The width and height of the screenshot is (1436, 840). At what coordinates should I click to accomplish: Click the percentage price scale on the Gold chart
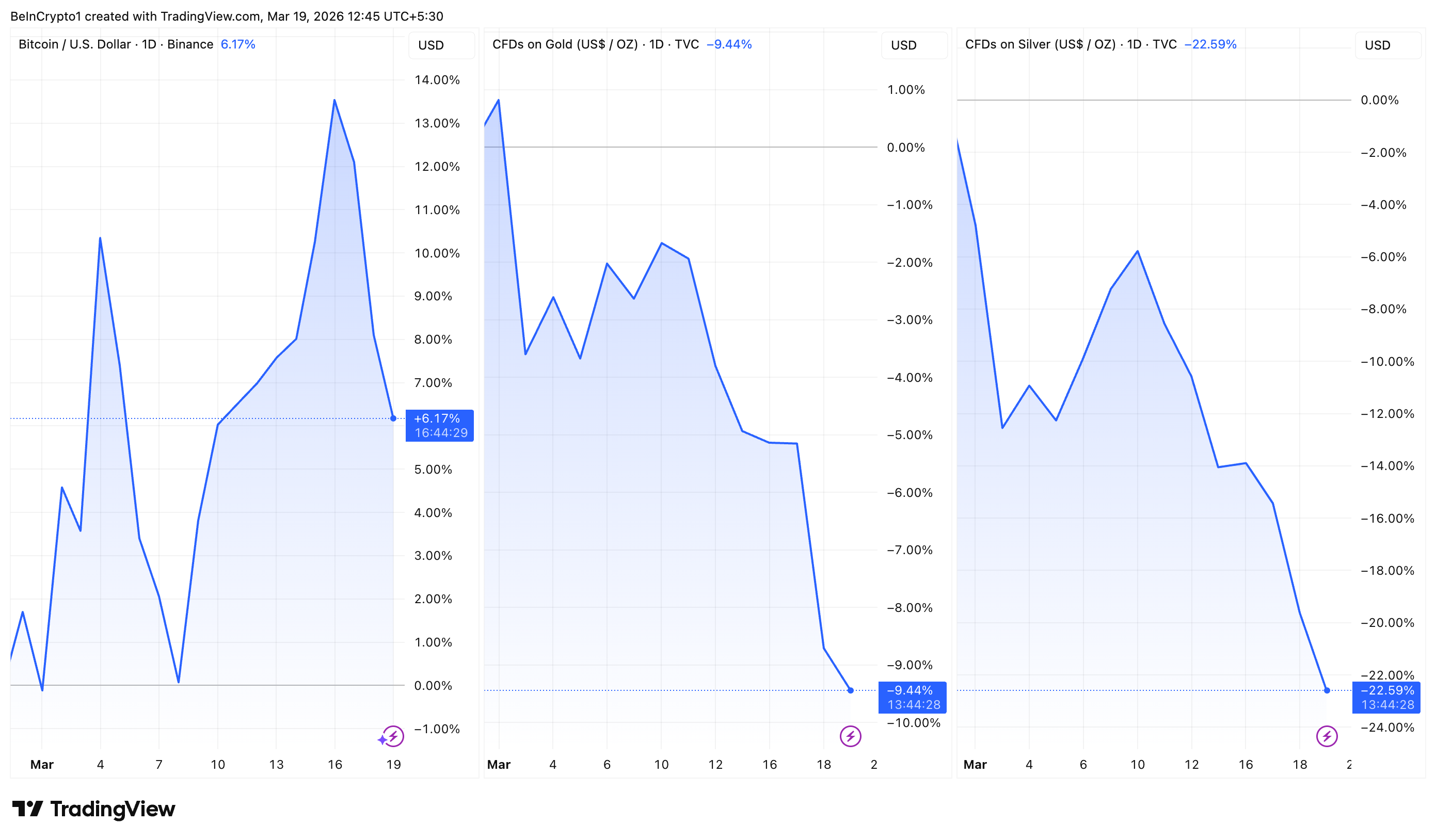pos(910,399)
